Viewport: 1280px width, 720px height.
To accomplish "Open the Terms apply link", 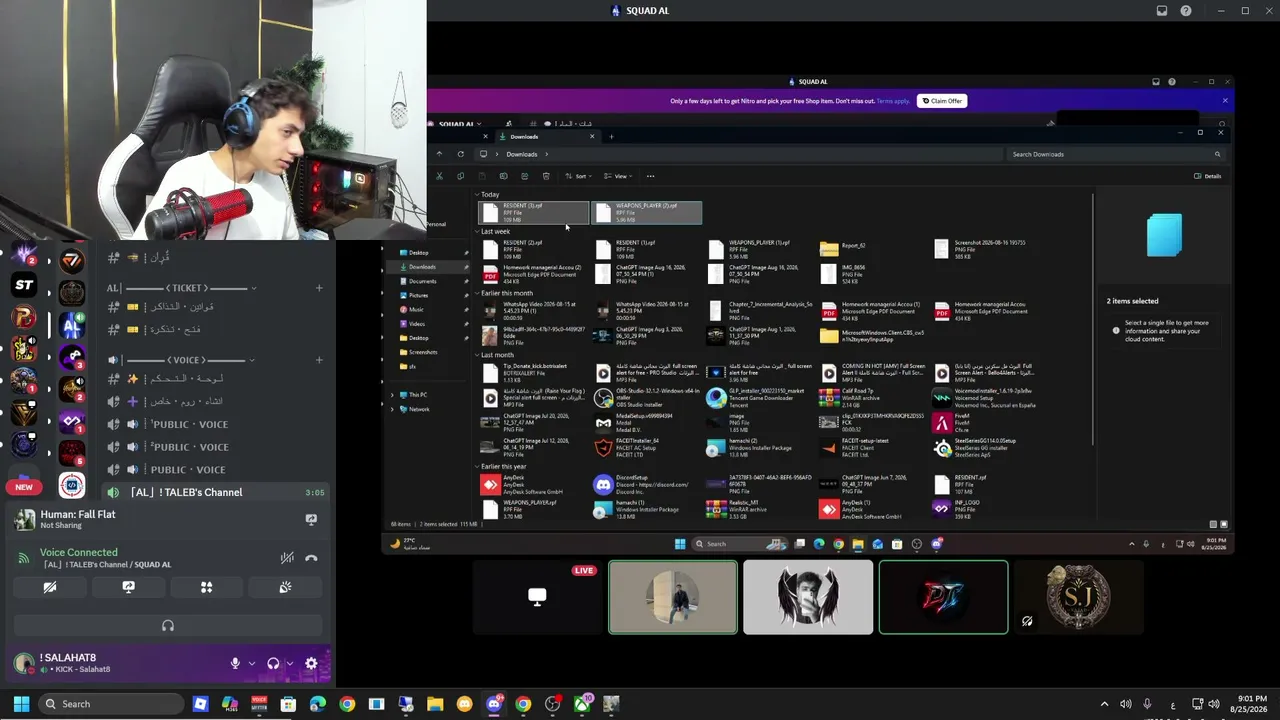I will coord(893,101).
